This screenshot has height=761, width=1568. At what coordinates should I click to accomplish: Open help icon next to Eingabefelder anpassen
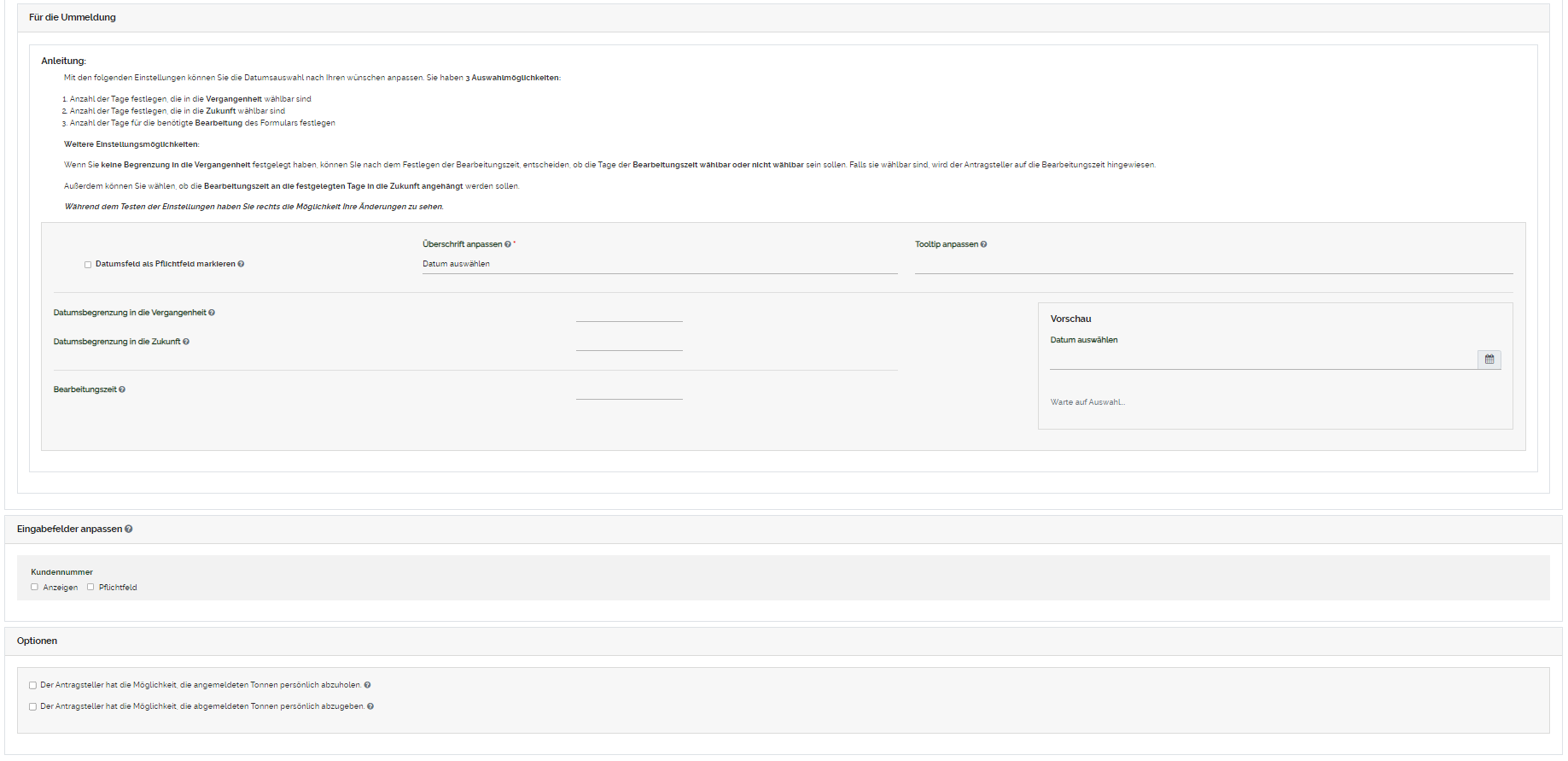pyautogui.click(x=129, y=529)
